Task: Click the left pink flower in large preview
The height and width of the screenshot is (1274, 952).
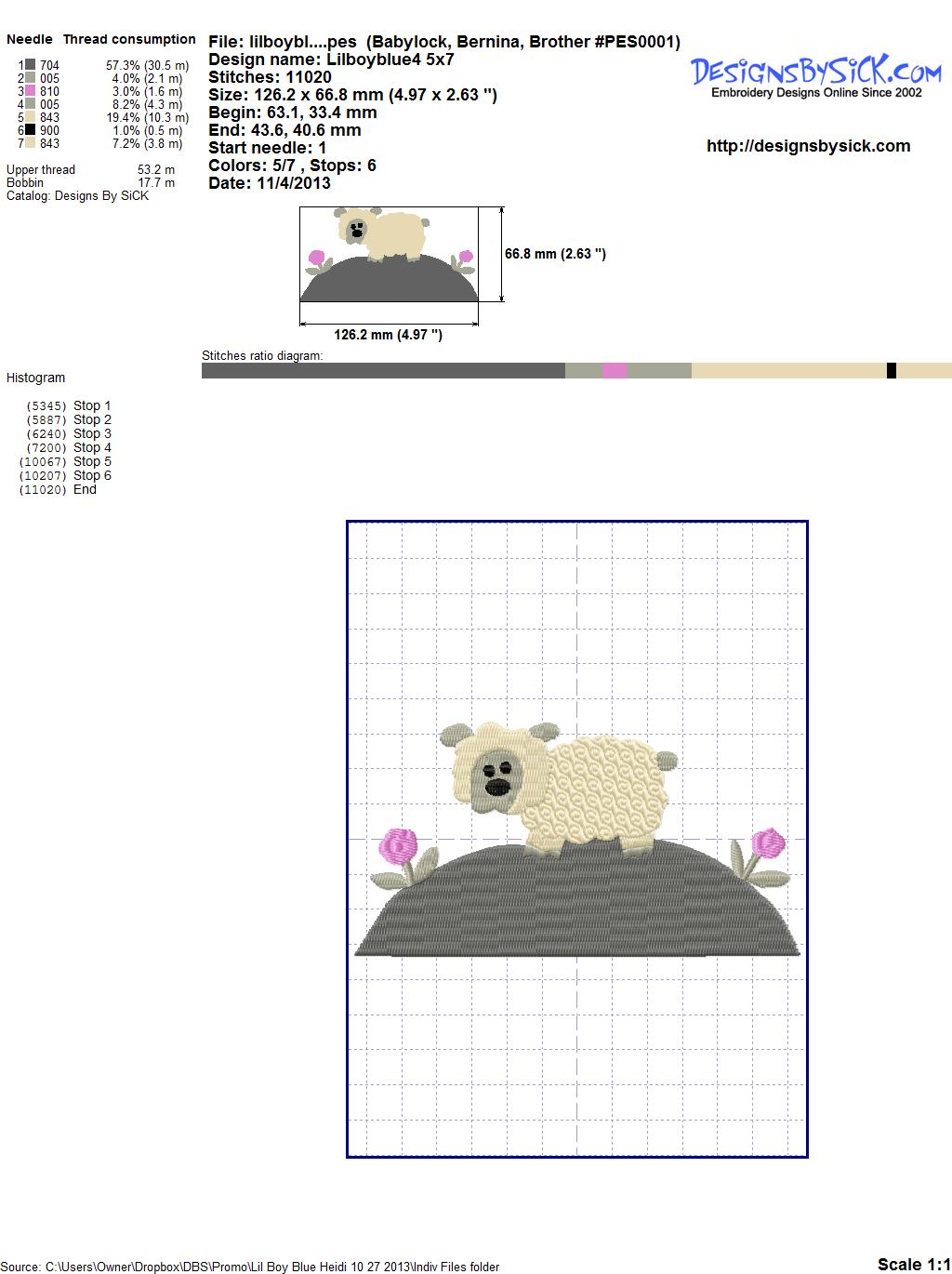Action: click(400, 846)
